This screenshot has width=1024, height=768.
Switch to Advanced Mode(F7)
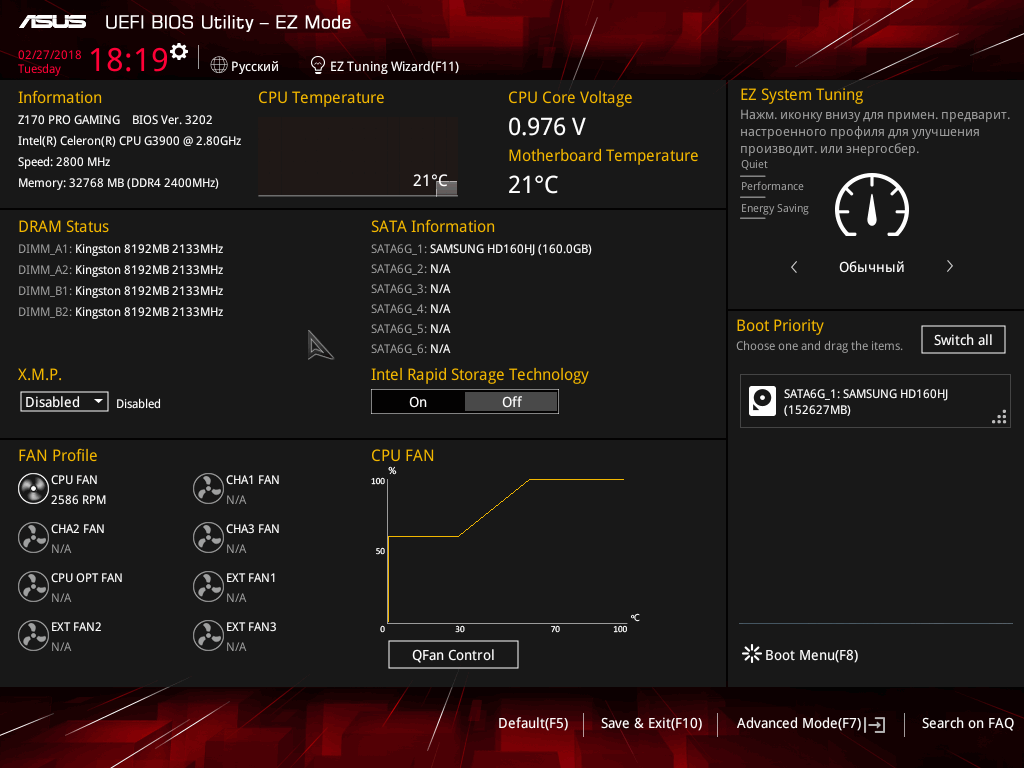click(x=799, y=724)
